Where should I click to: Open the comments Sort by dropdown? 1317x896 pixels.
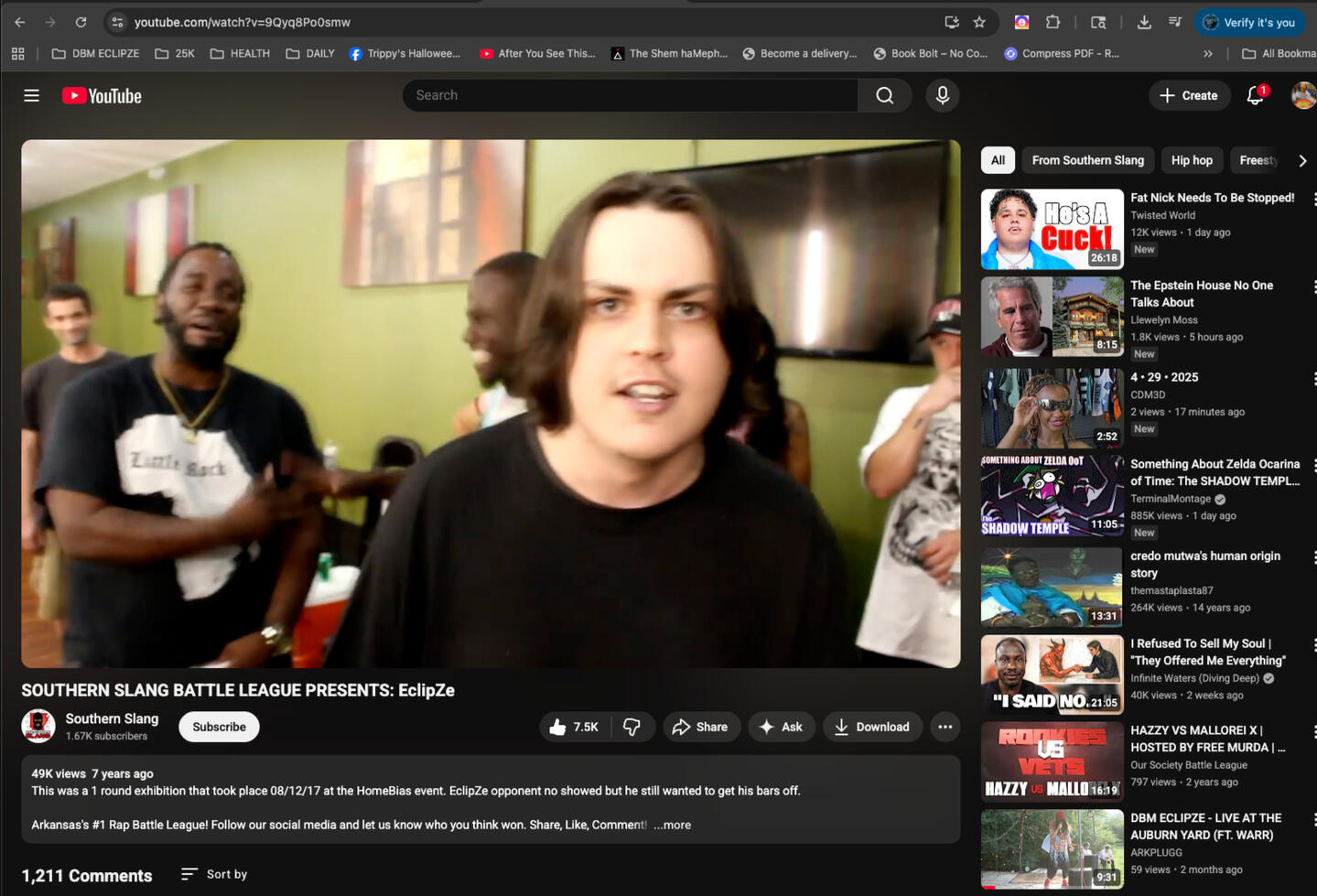point(214,874)
